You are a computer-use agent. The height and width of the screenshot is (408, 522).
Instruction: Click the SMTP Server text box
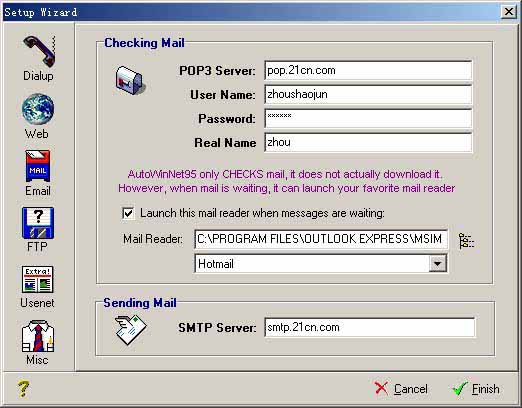pos(370,327)
